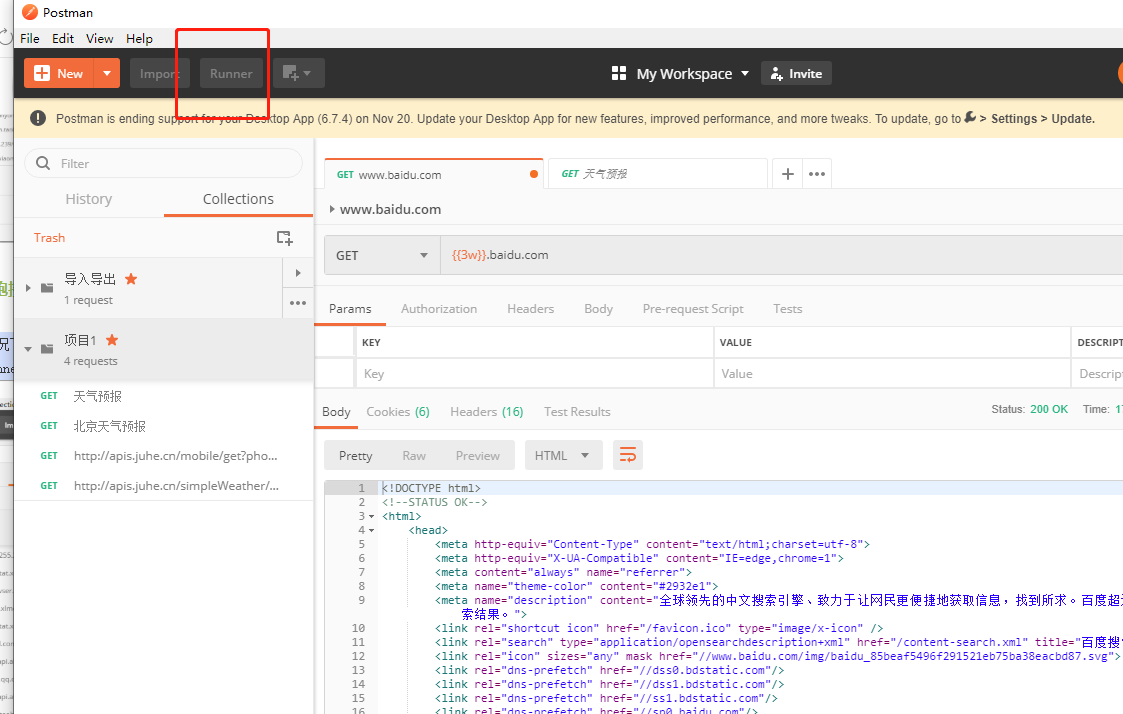Click the new window icon button
This screenshot has height=714, width=1123.
(299, 73)
